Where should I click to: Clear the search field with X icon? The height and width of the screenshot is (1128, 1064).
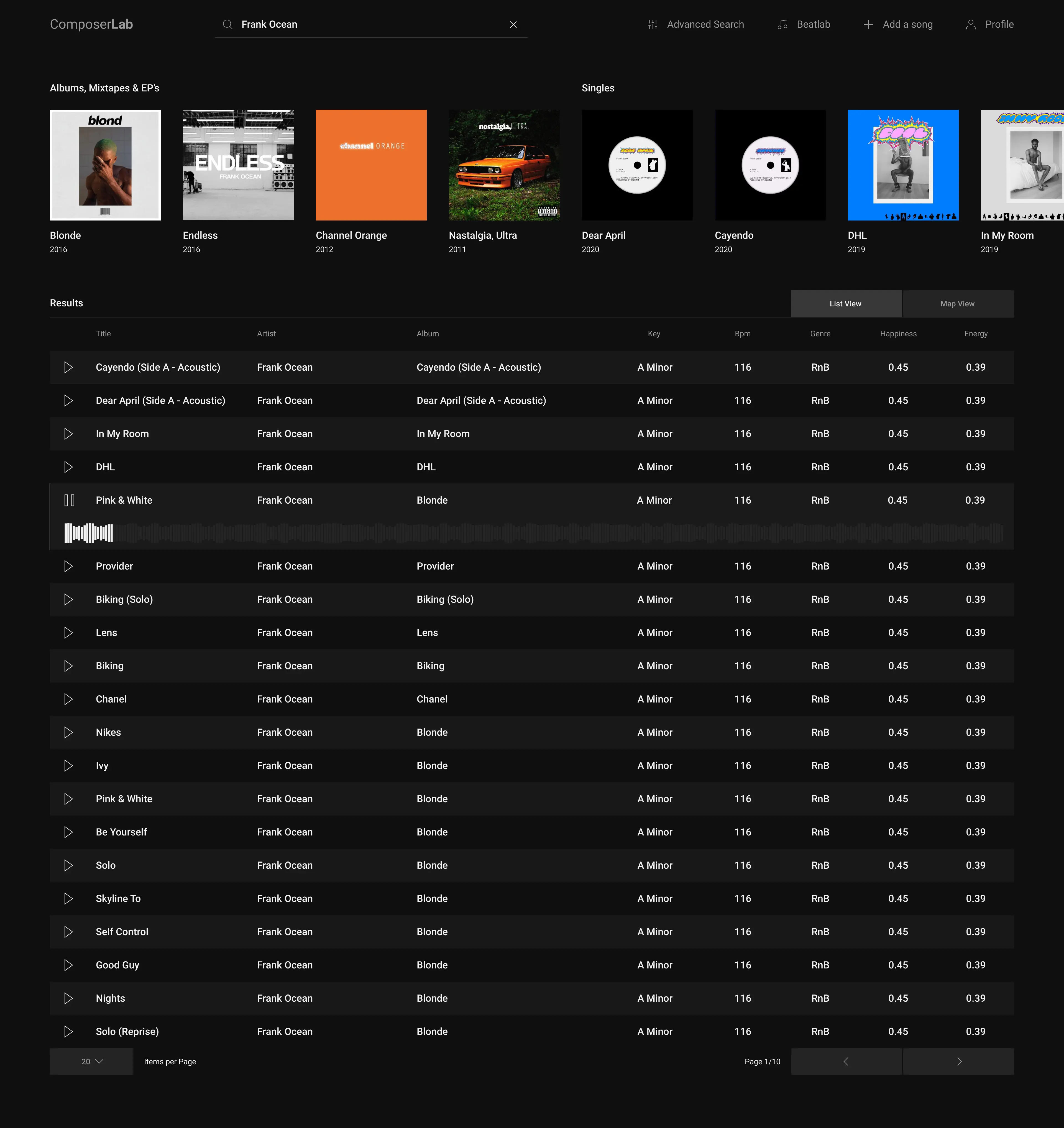point(513,24)
